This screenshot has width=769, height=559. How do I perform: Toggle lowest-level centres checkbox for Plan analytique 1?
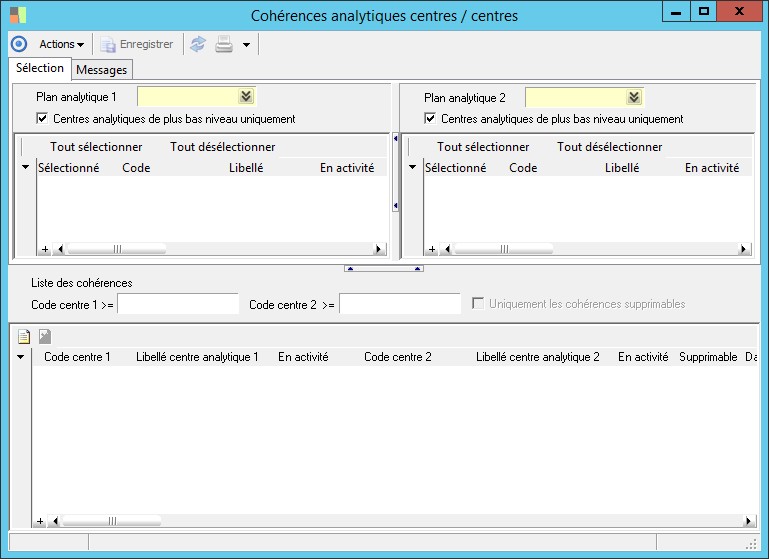point(42,119)
